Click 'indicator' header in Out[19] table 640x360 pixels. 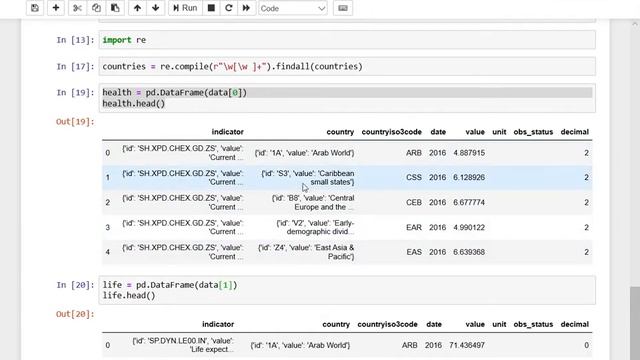pos(227,132)
